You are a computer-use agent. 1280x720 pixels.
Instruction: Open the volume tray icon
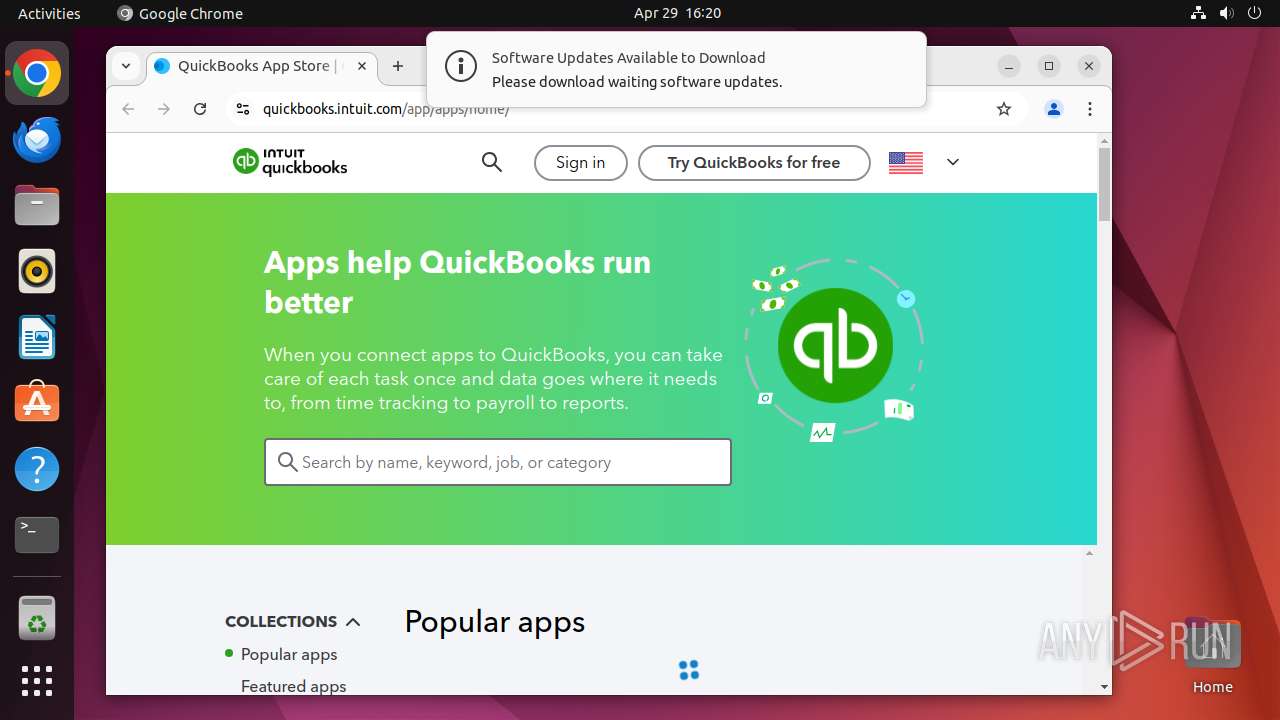1227,13
